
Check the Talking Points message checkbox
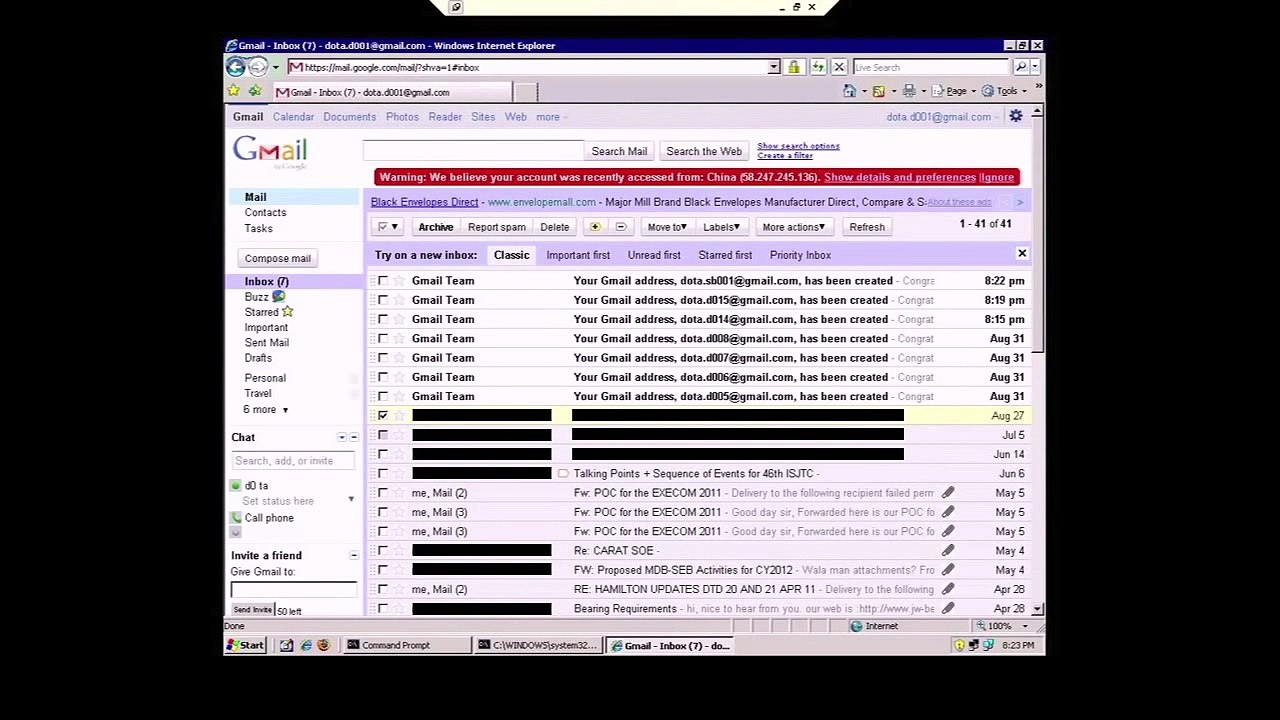point(383,474)
